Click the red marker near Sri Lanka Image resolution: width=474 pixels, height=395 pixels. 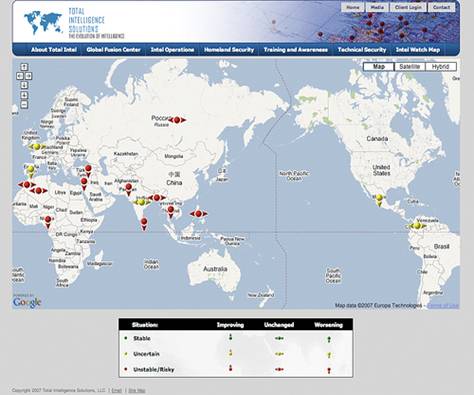pyautogui.click(x=144, y=224)
